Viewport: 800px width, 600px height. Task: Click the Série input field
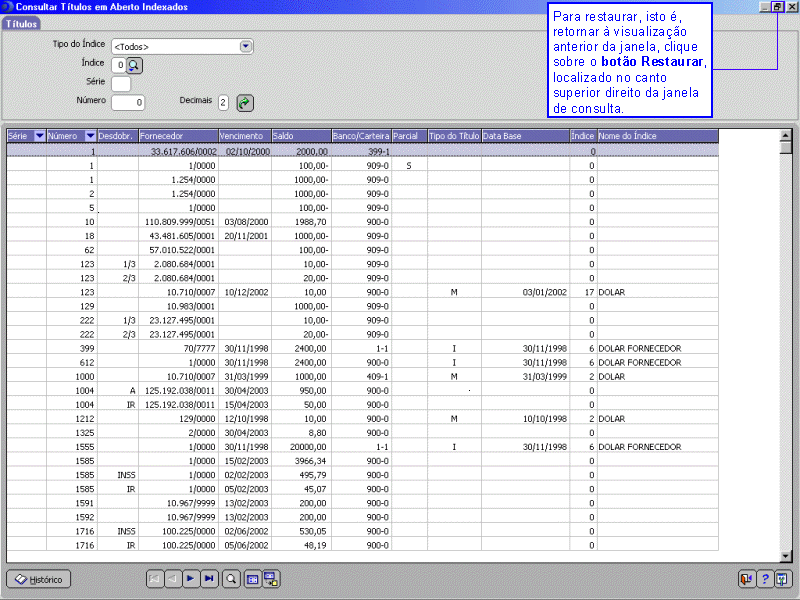[x=121, y=84]
